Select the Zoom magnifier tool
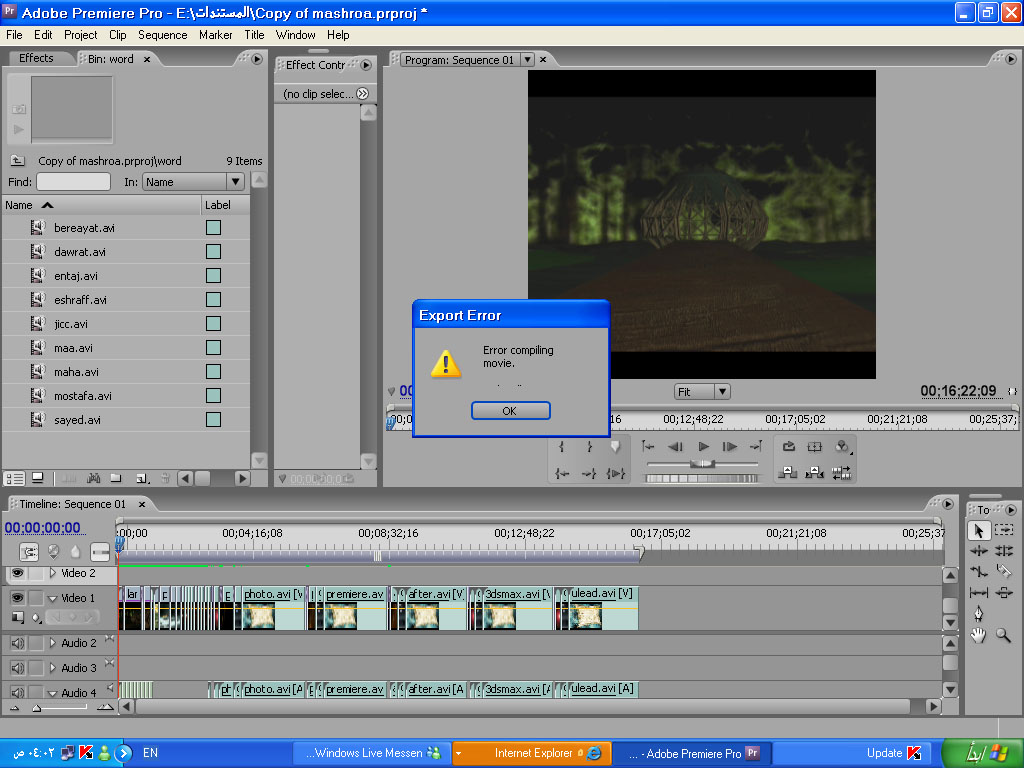Screen dimensions: 1024x768 1003,635
